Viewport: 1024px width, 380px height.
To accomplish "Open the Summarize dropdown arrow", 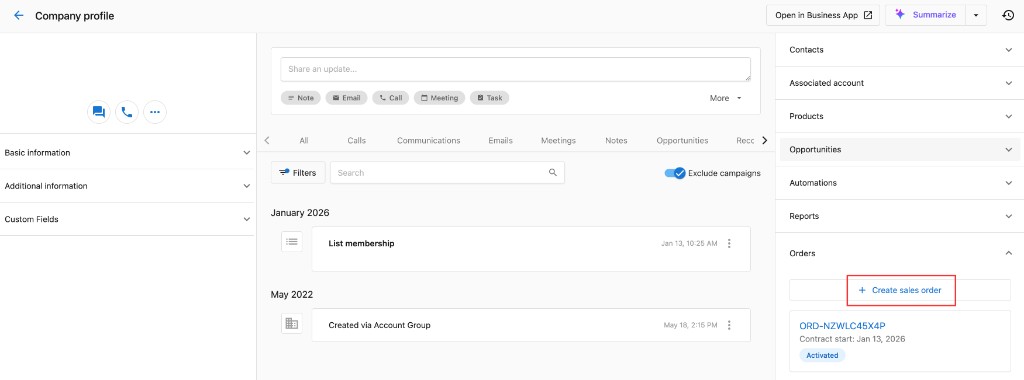I will click(x=975, y=15).
